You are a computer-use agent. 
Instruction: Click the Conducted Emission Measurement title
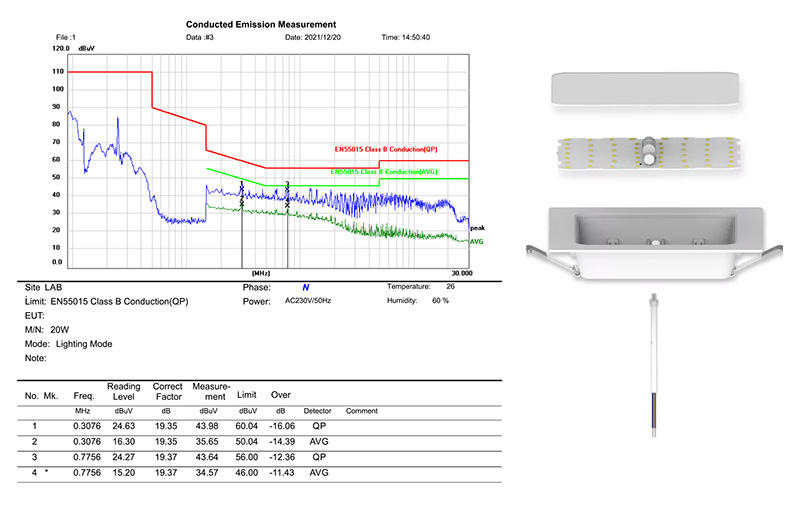pyautogui.click(x=261, y=23)
